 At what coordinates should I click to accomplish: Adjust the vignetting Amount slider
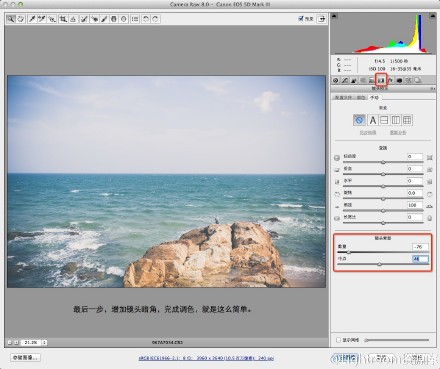pyautogui.click(x=349, y=252)
